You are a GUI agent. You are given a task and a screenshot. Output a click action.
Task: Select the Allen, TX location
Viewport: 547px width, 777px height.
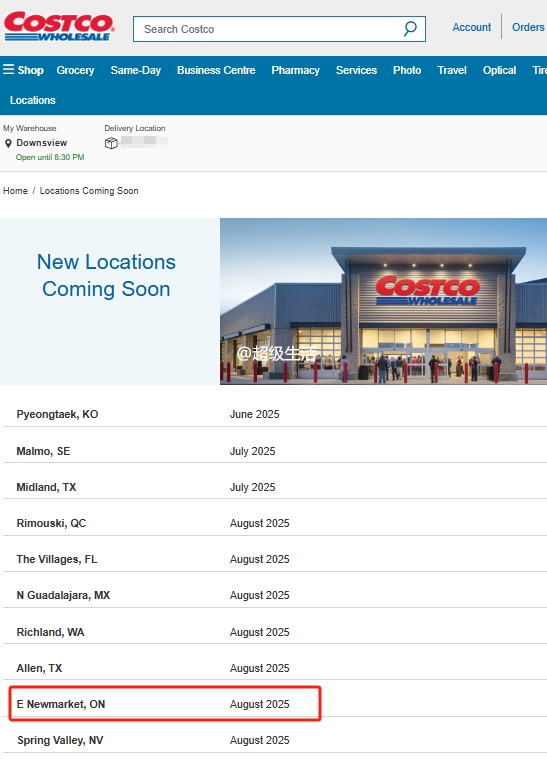39,668
